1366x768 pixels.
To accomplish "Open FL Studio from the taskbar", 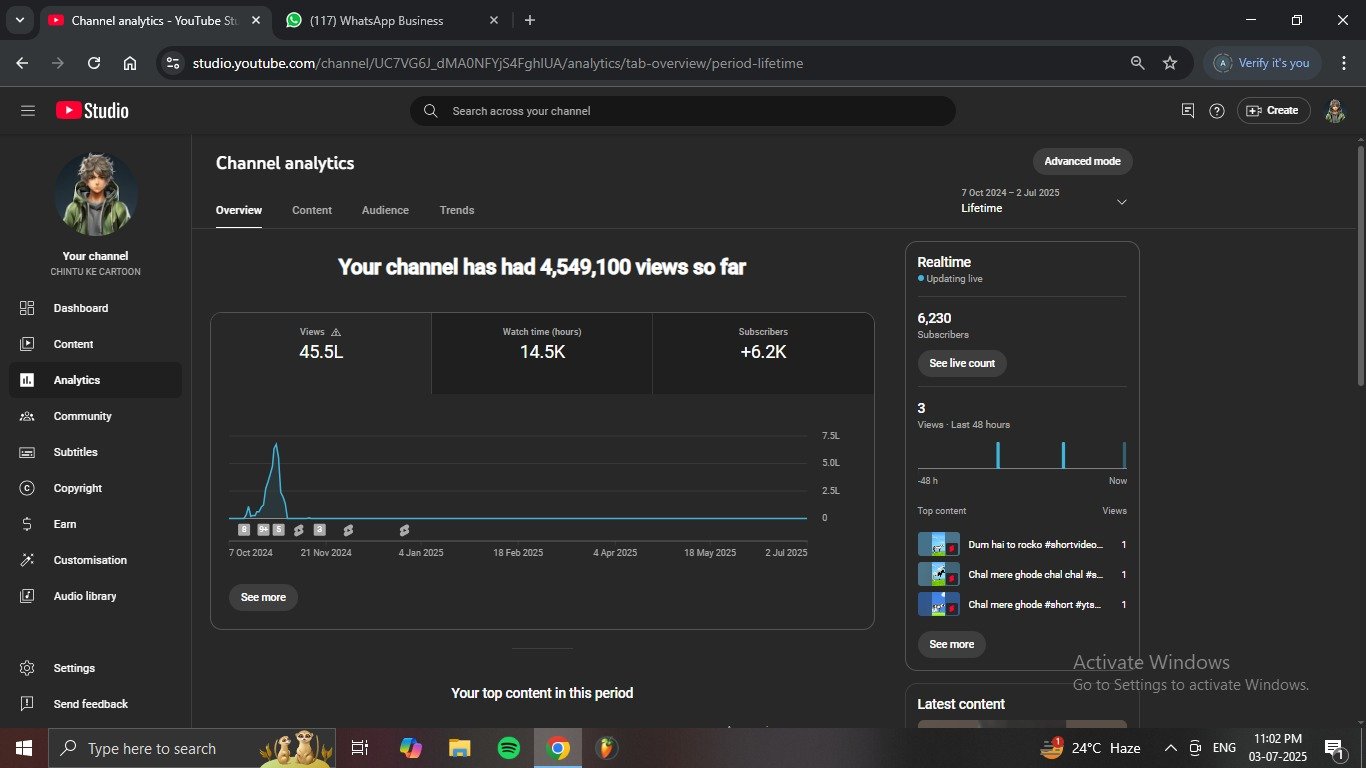I will pos(606,748).
